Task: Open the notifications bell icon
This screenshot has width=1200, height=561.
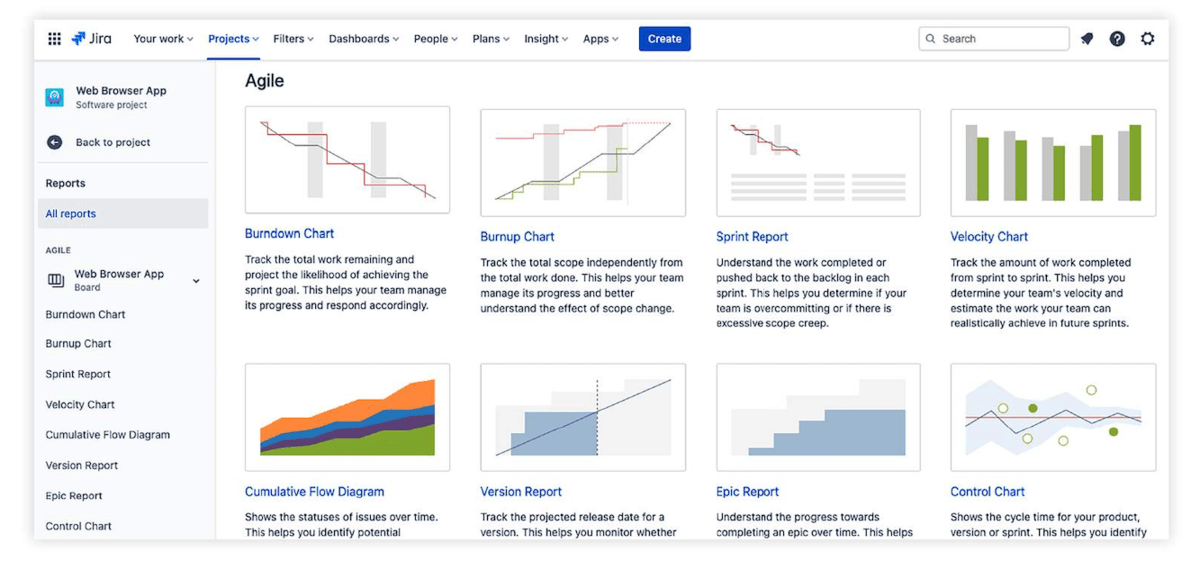Action: tap(1087, 39)
